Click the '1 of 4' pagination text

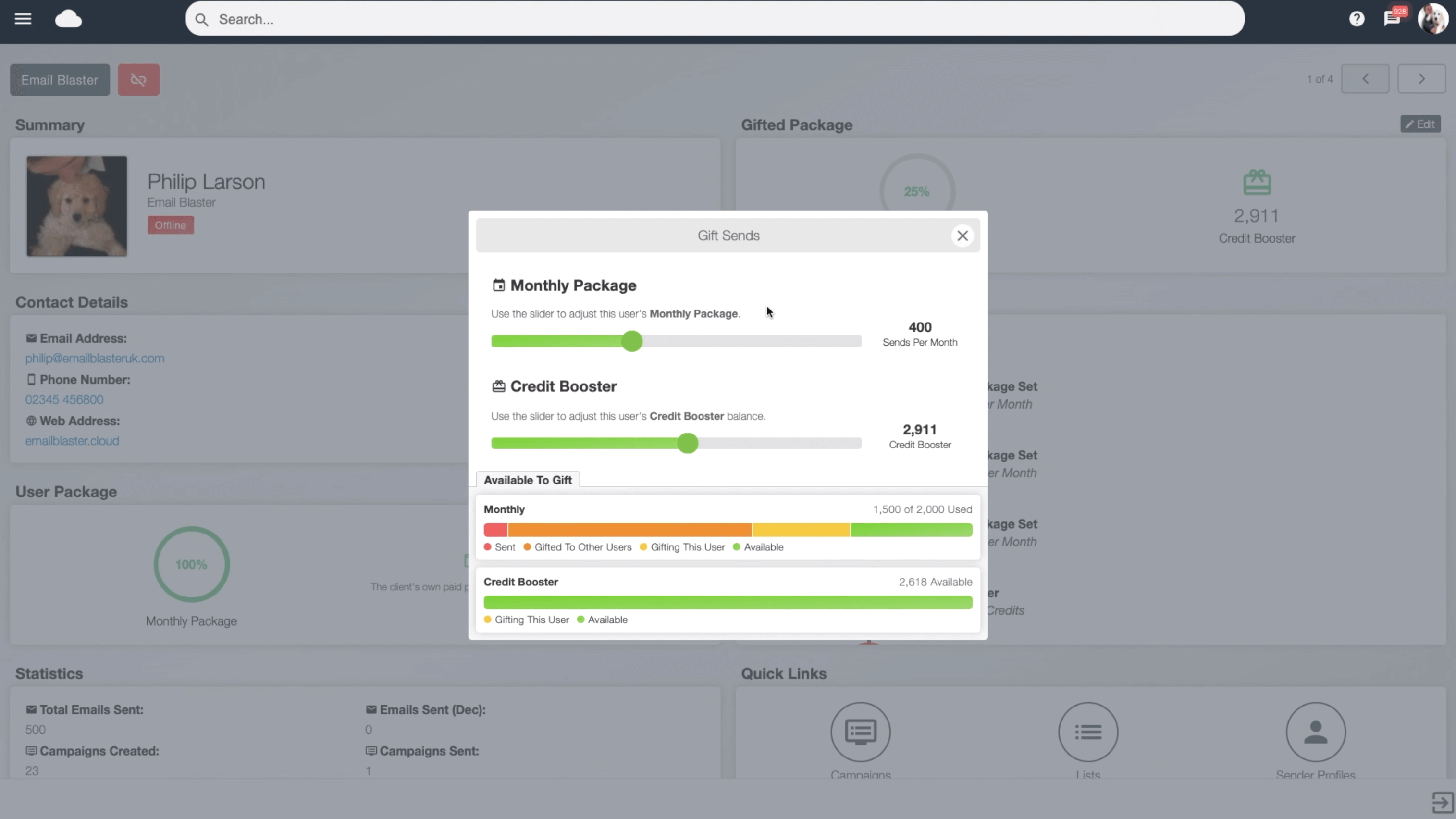pyautogui.click(x=1320, y=79)
